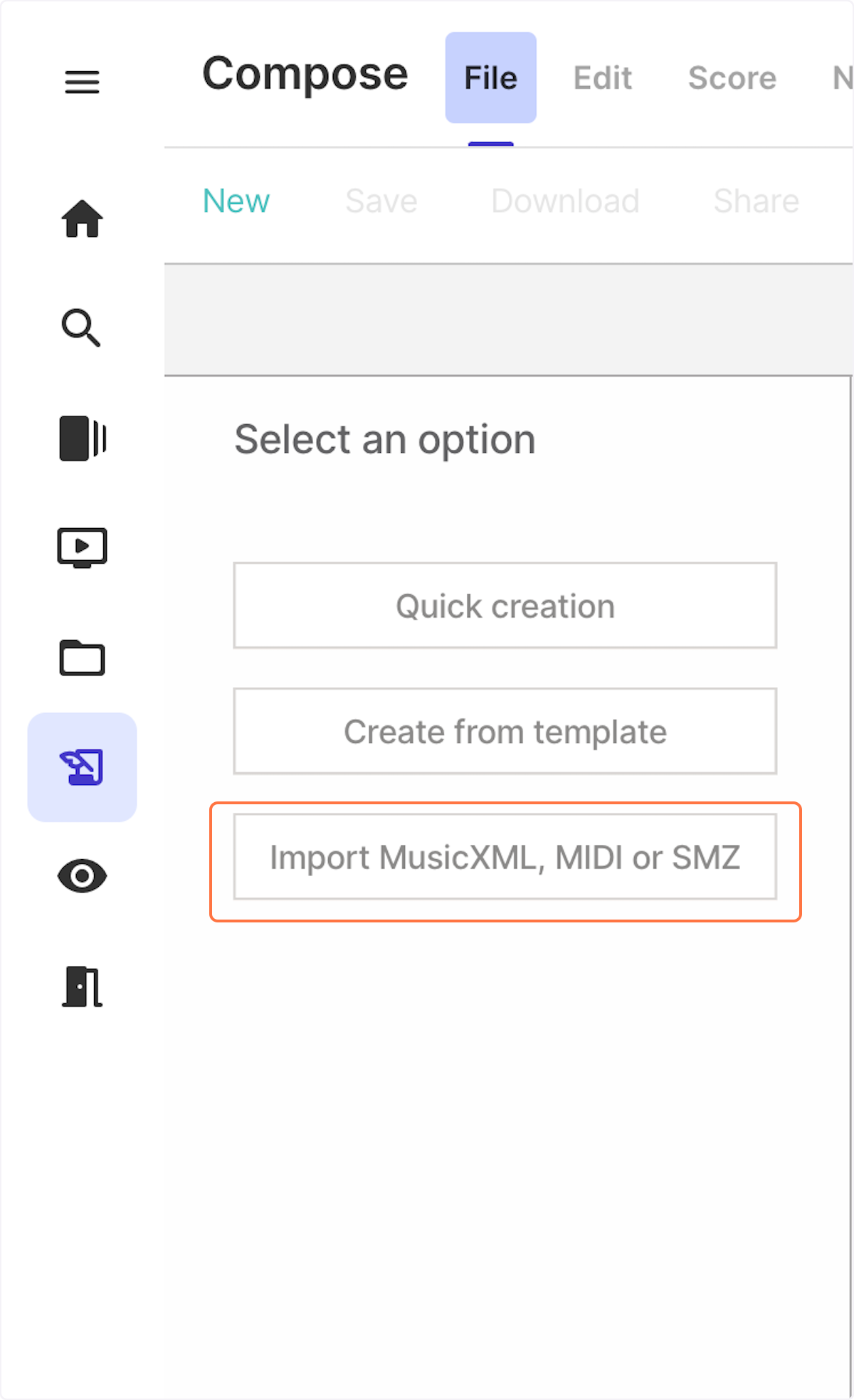Click the eye icon in sidebar

[x=82, y=876]
